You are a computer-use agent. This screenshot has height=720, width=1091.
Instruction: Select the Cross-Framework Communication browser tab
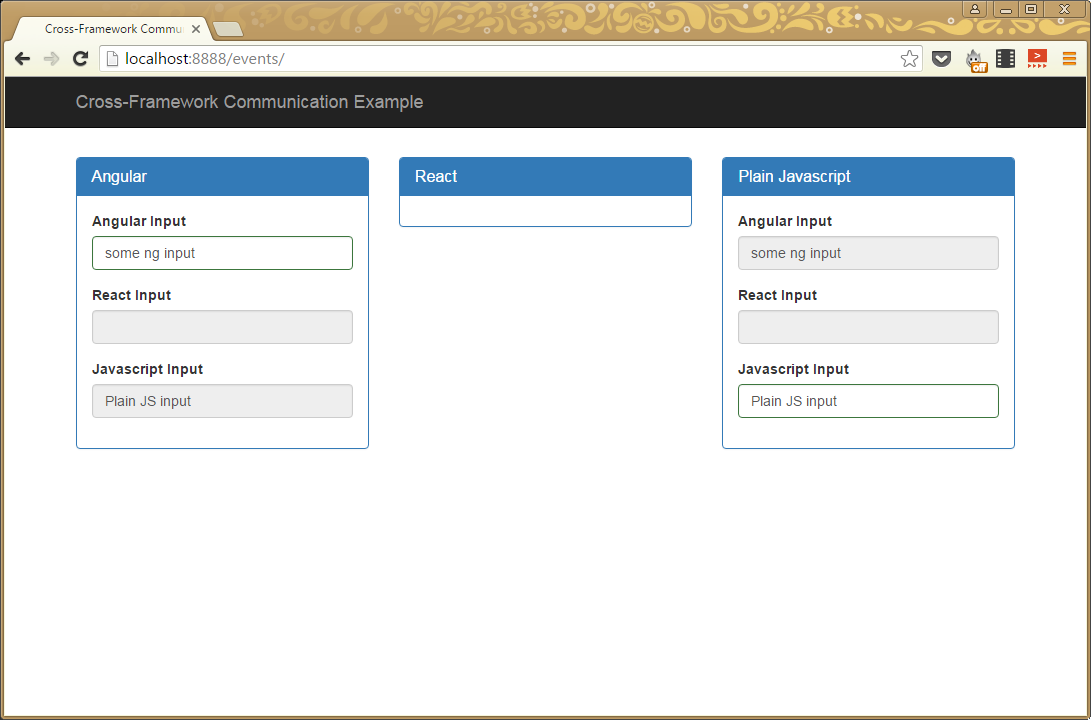click(x=110, y=29)
